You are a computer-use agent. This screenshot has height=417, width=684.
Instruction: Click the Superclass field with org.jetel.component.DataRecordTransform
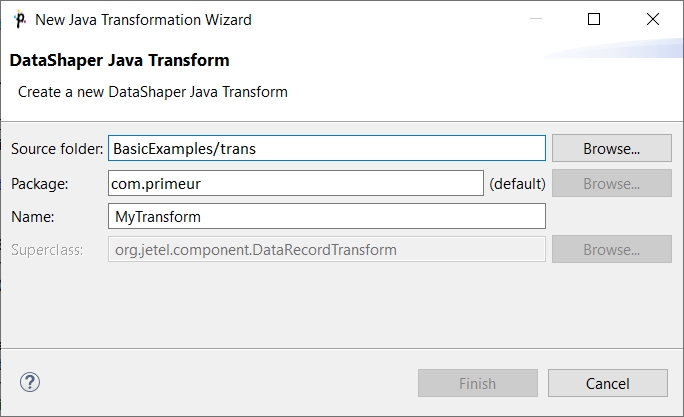(327, 250)
